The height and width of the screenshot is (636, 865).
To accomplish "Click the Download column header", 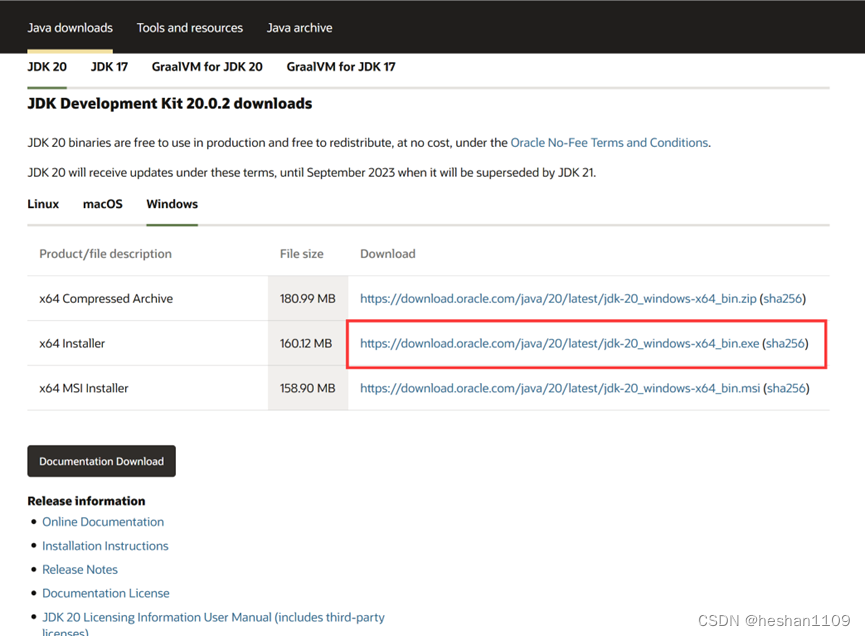I will (x=388, y=254).
